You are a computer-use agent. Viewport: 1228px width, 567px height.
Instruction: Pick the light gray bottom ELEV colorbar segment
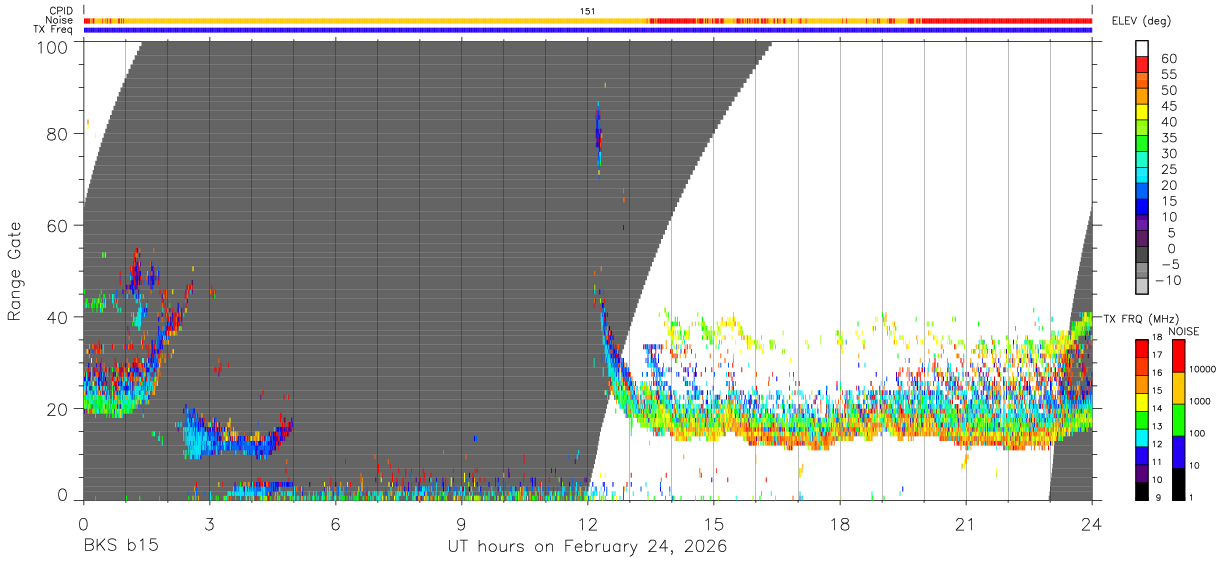coord(1142,288)
